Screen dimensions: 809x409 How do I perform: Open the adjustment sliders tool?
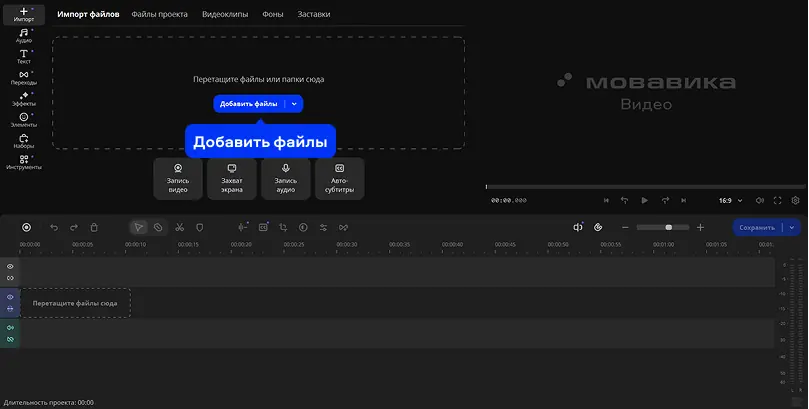coord(323,227)
